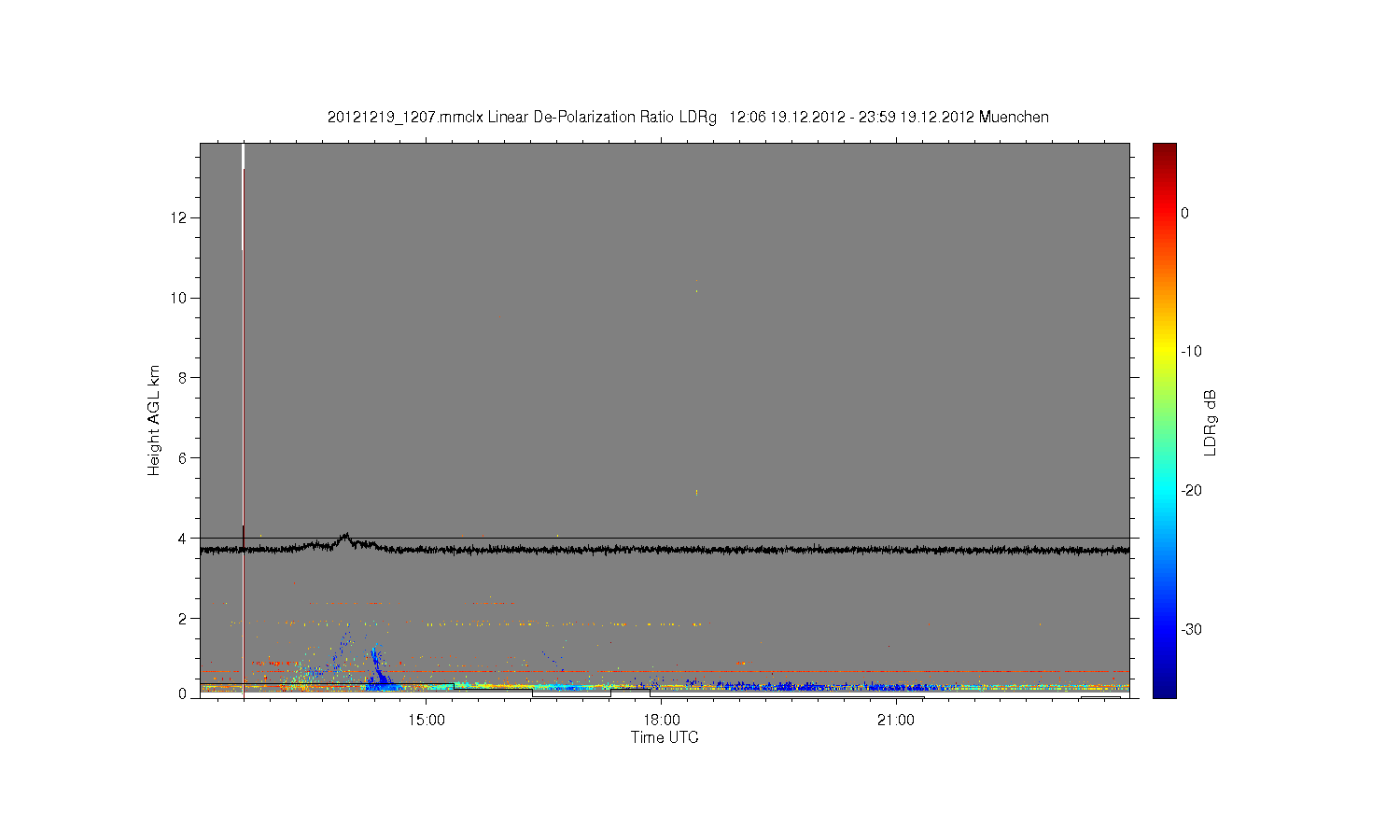Click the height tick label 4
Image resolution: width=1400 pixels, height=840 pixels.
[x=183, y=538]
